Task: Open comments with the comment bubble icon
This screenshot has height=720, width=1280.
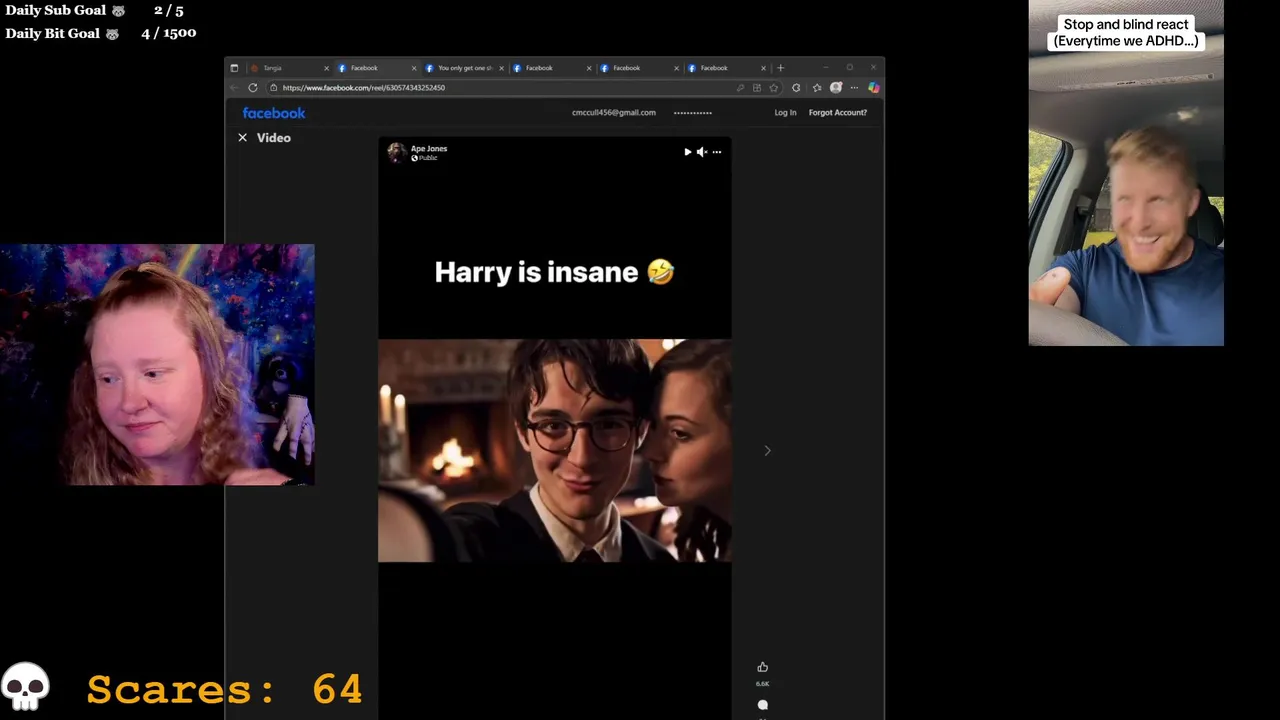Action: tap(762, 705)
